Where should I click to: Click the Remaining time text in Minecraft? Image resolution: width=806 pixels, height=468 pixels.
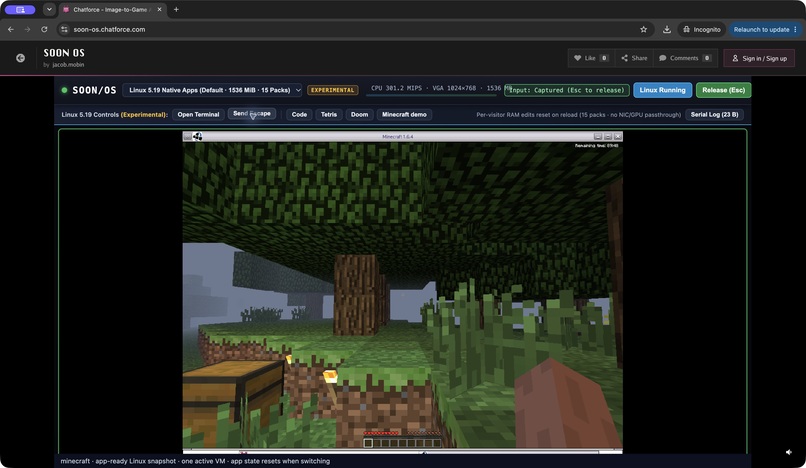(x=596, y=146)
